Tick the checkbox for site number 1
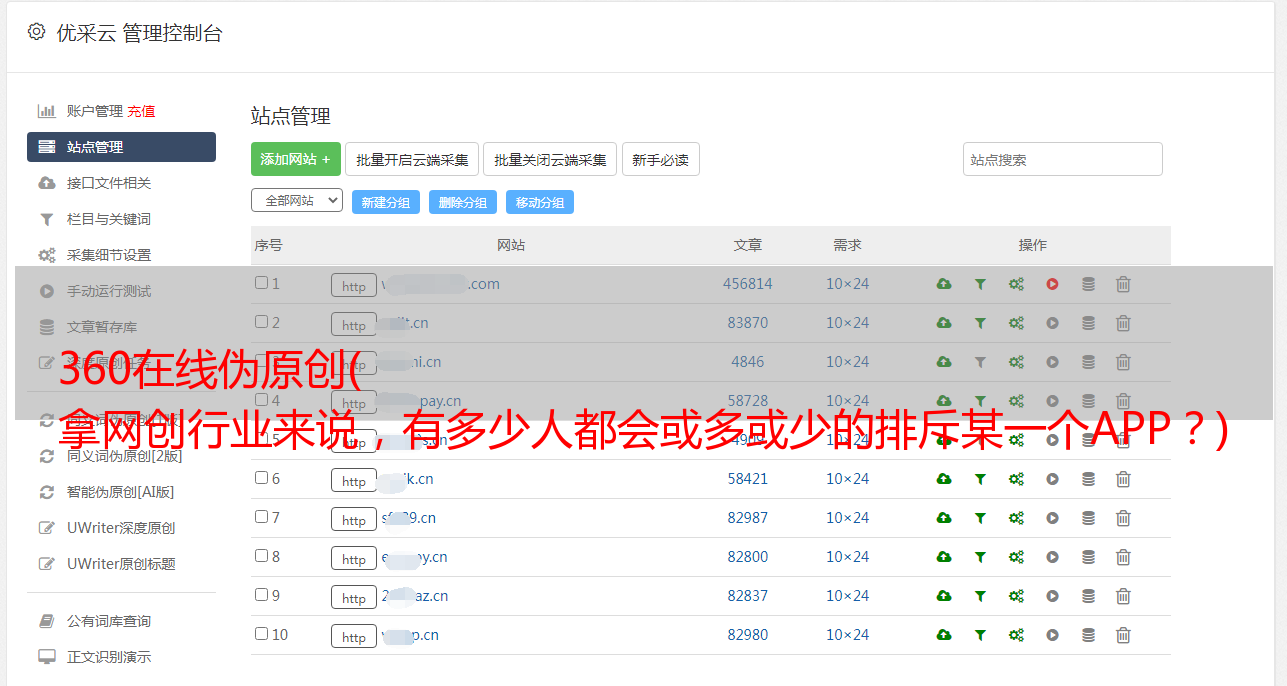1287x686 pixels. tap(261, 283)
